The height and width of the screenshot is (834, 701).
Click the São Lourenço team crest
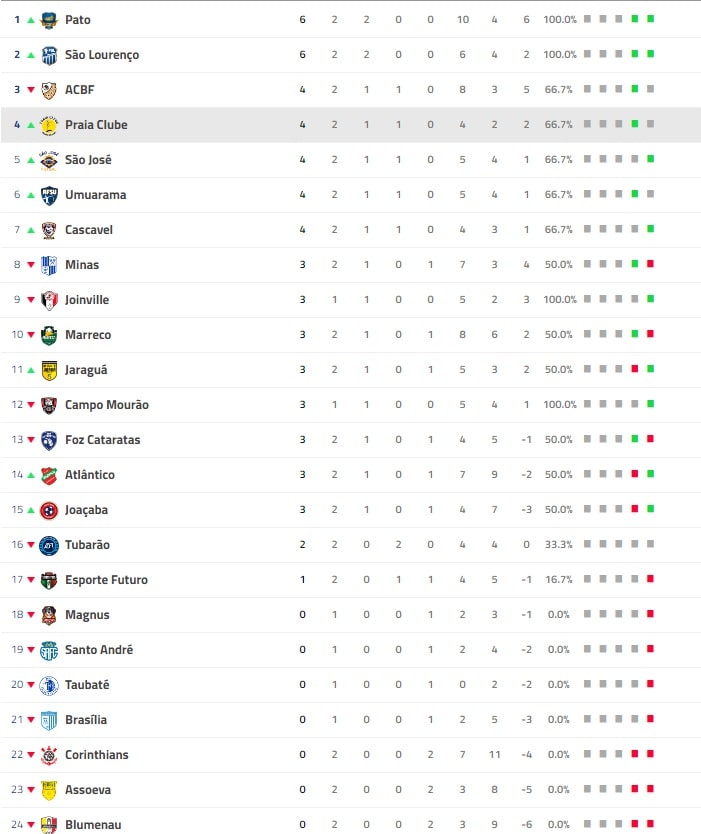pyautogui.click(x=49, y=55)
